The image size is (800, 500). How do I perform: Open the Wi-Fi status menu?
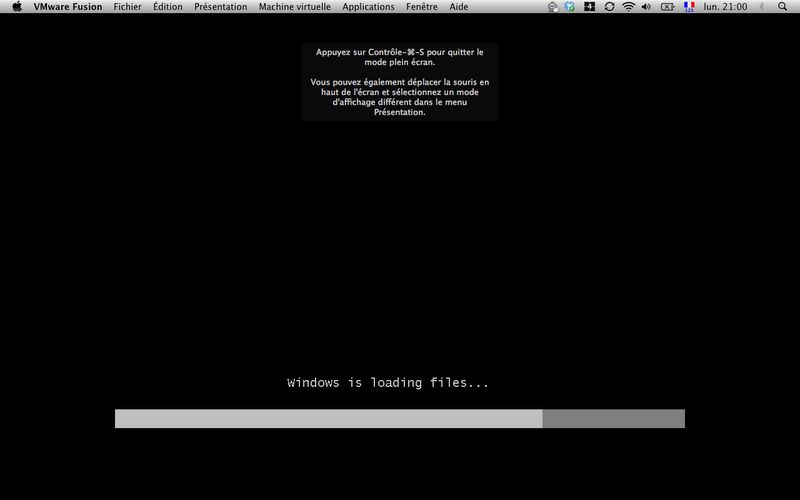click(x=629, y=7)
